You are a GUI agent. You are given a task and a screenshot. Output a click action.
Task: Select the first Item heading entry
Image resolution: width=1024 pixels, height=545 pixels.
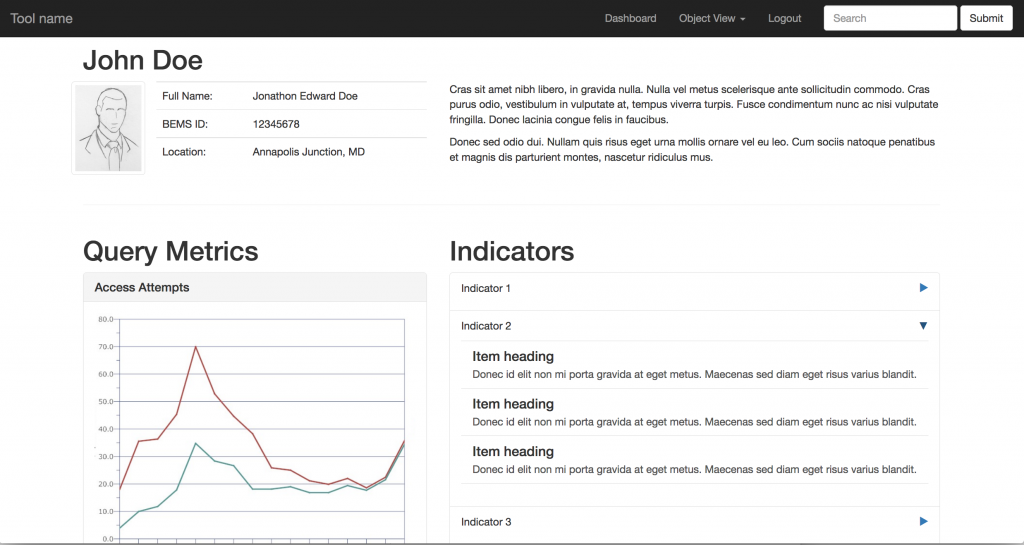click(x=513, y=357)
